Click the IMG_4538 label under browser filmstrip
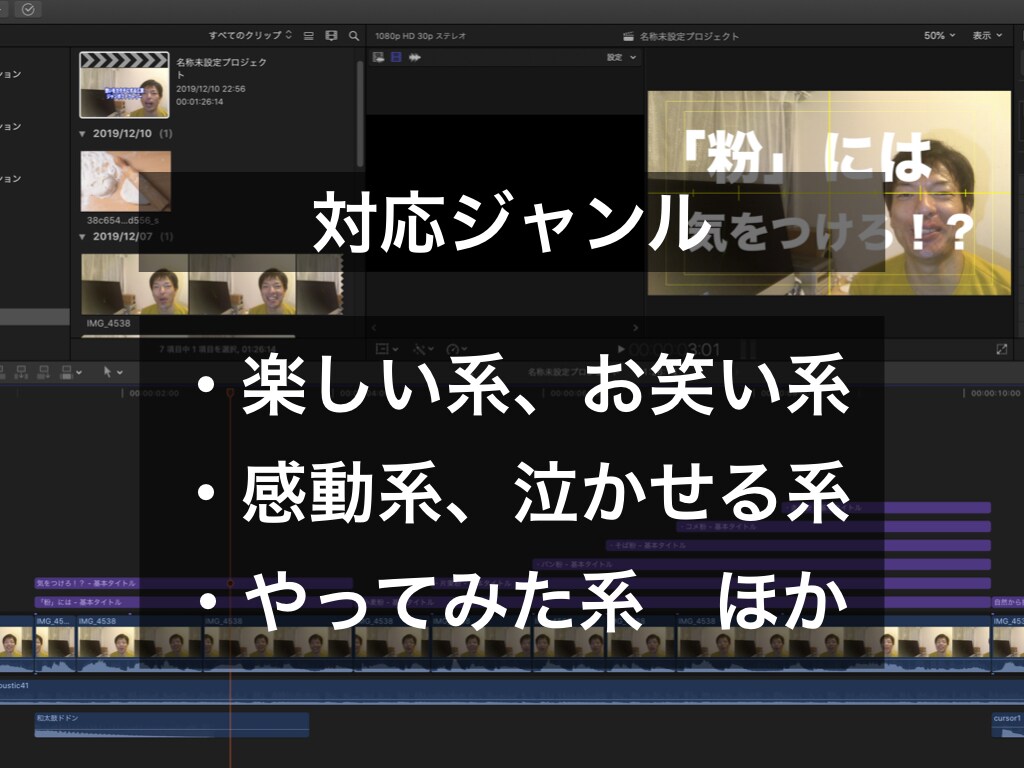1024x768 pixels. pos(108,323)
